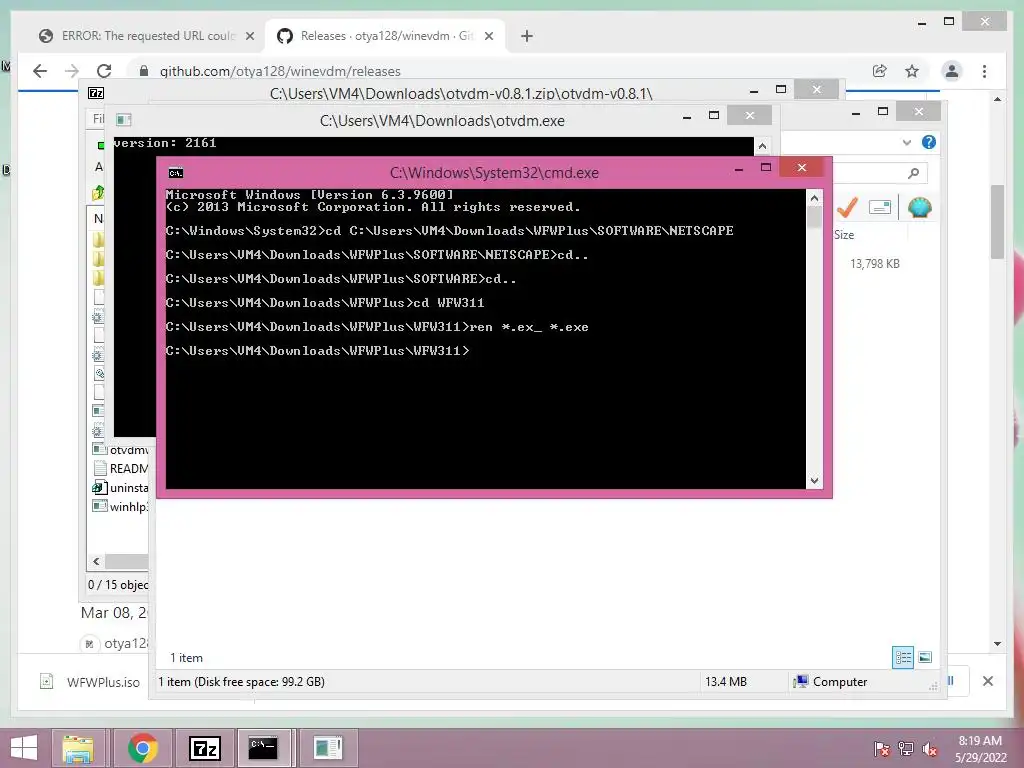The width and height of the screenshot is (1024, 768).
Task: Share this page icon in address bar
Action: (880, 71)
